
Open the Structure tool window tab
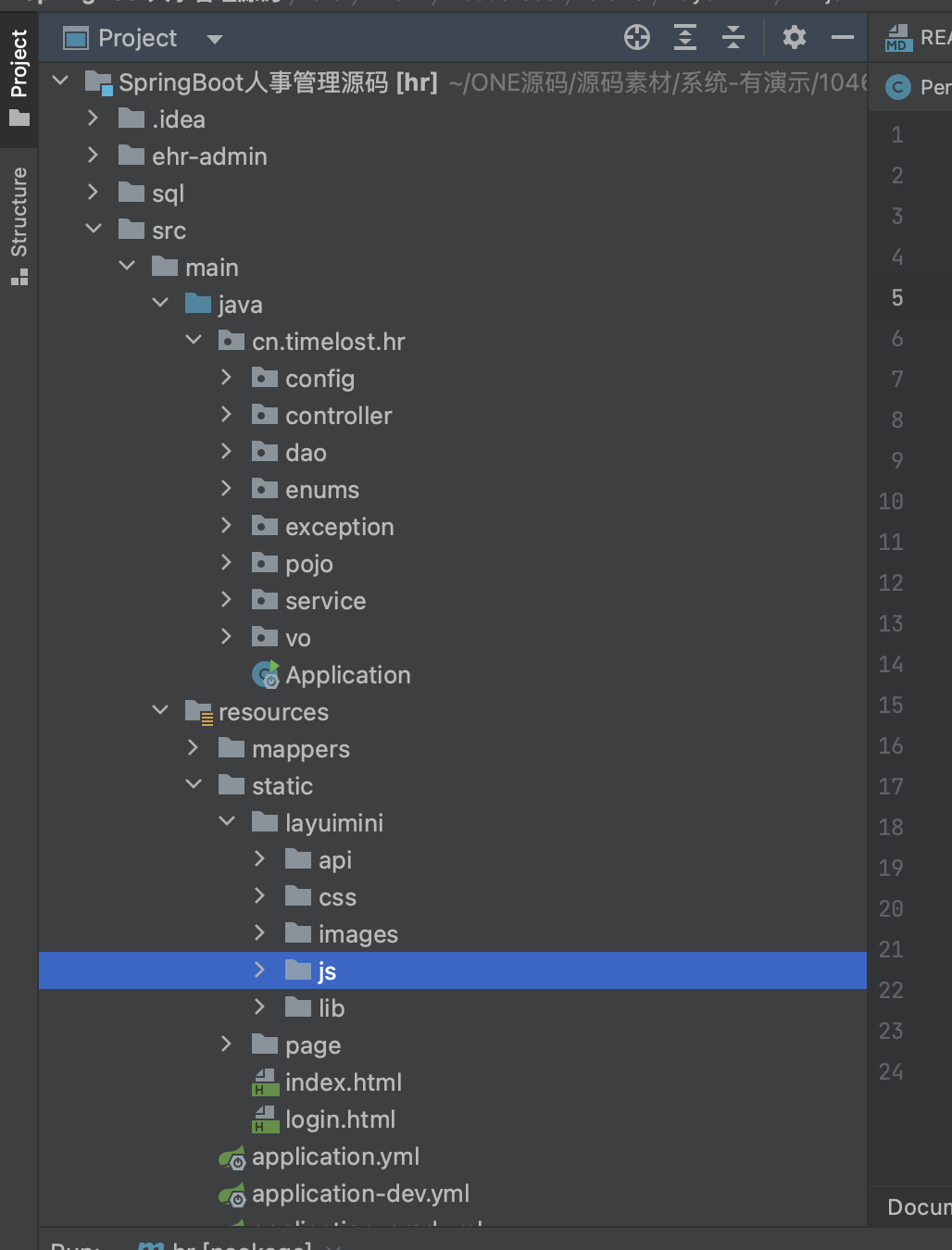point(19,226)
